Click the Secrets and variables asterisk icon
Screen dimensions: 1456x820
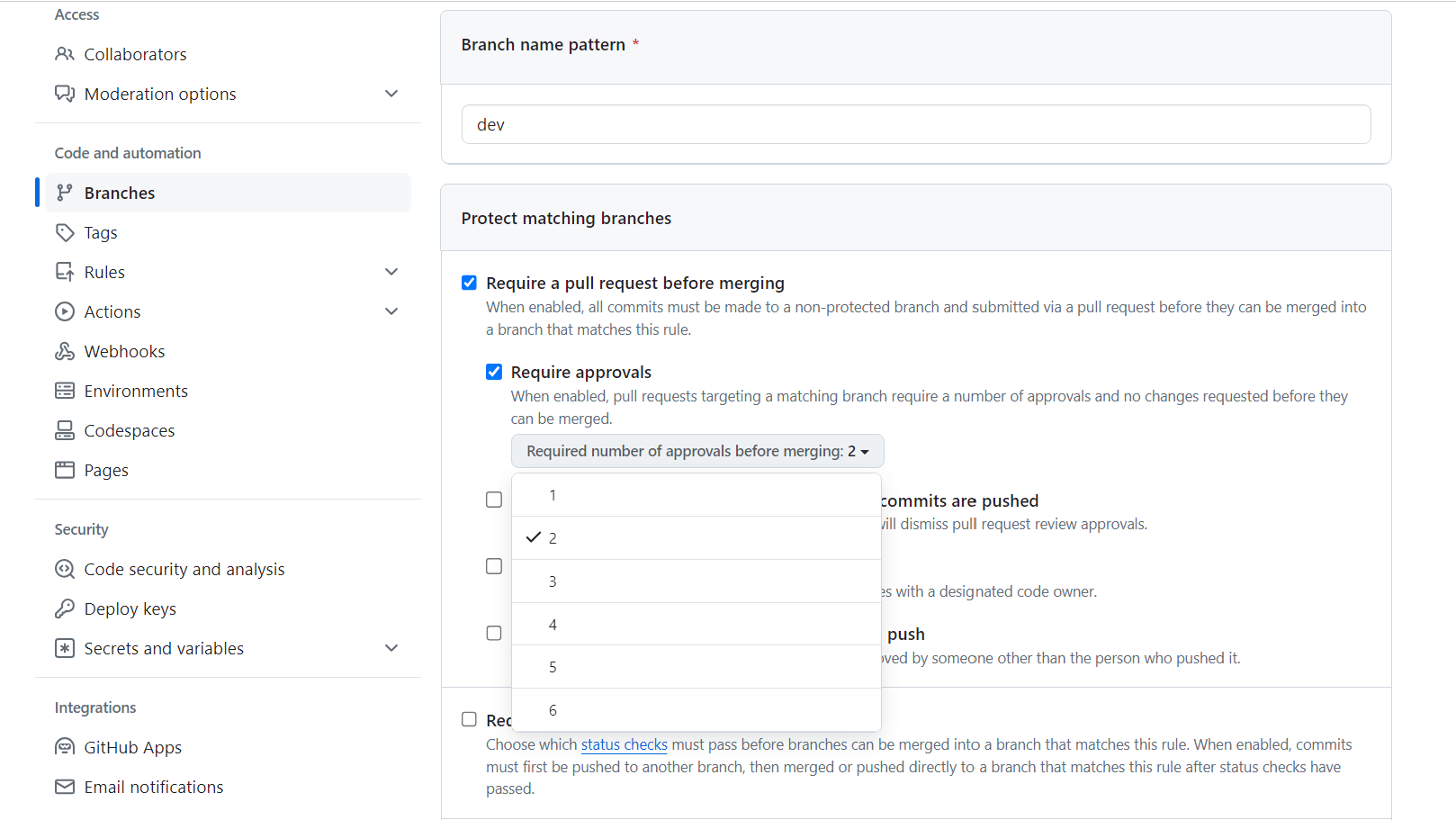(x=65, y=648)
